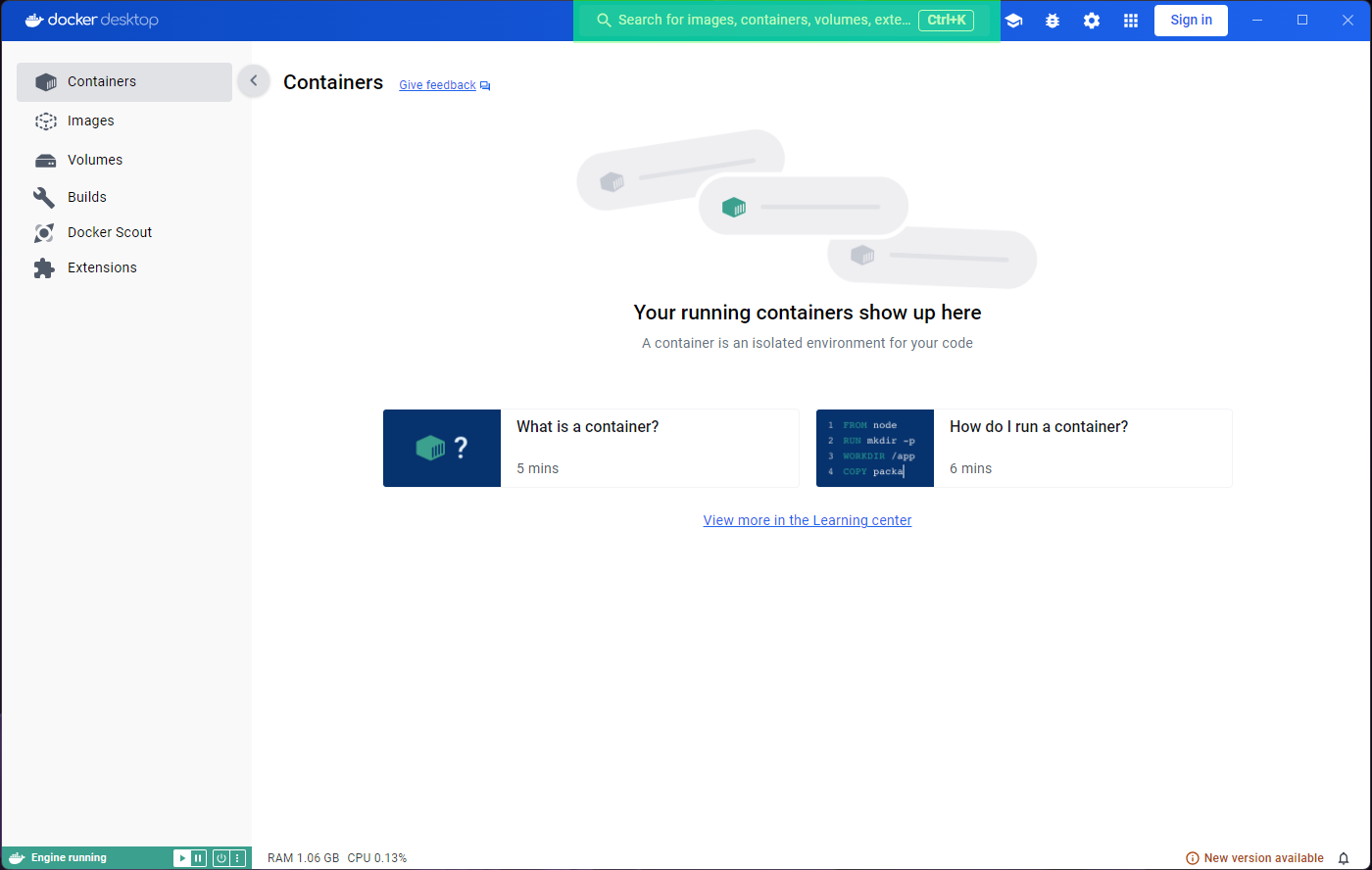Click 'Your running containers show up here' text
The image size is (1372, 870).
pos(808,313)
